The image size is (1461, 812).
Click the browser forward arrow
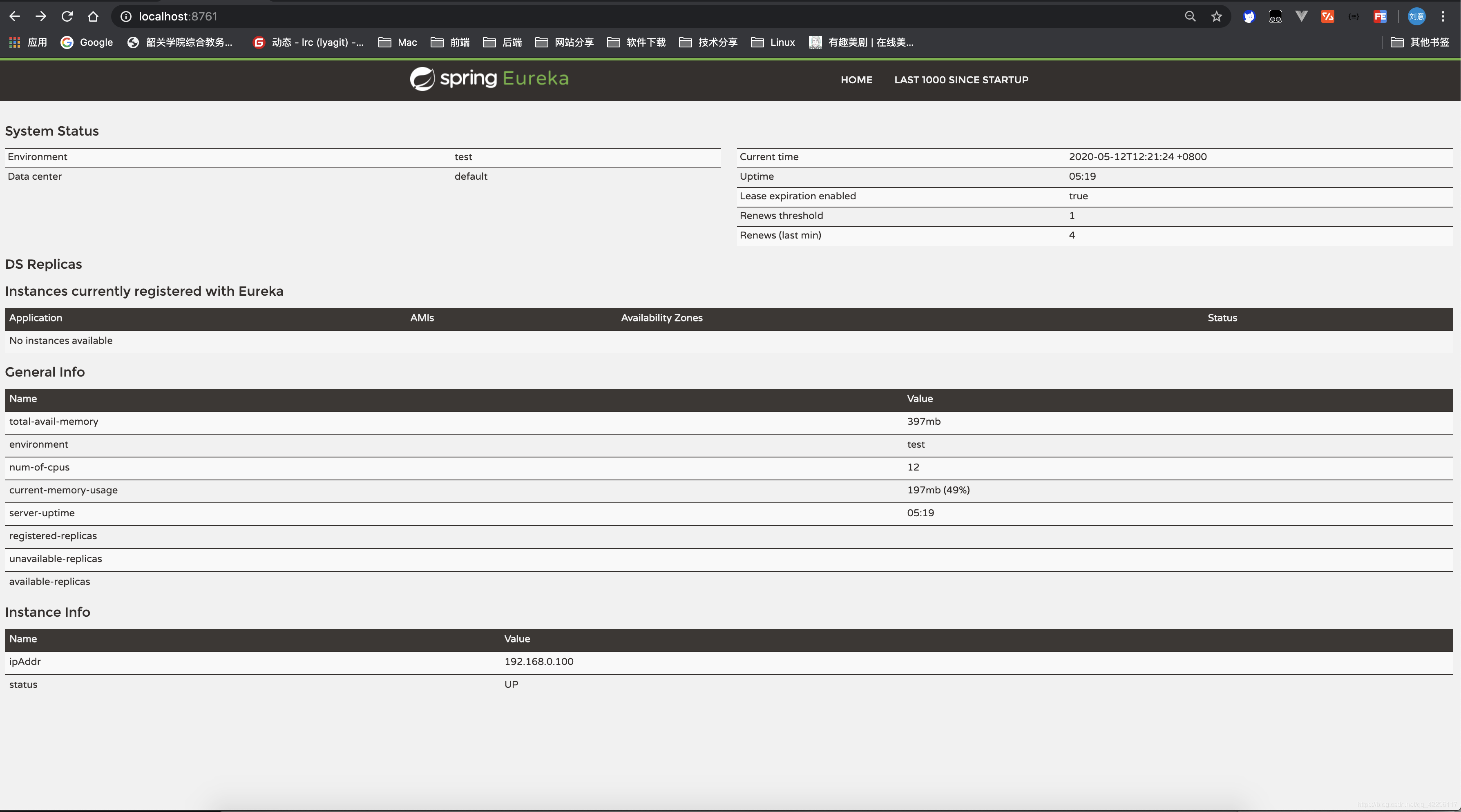[x=41, y=16]
